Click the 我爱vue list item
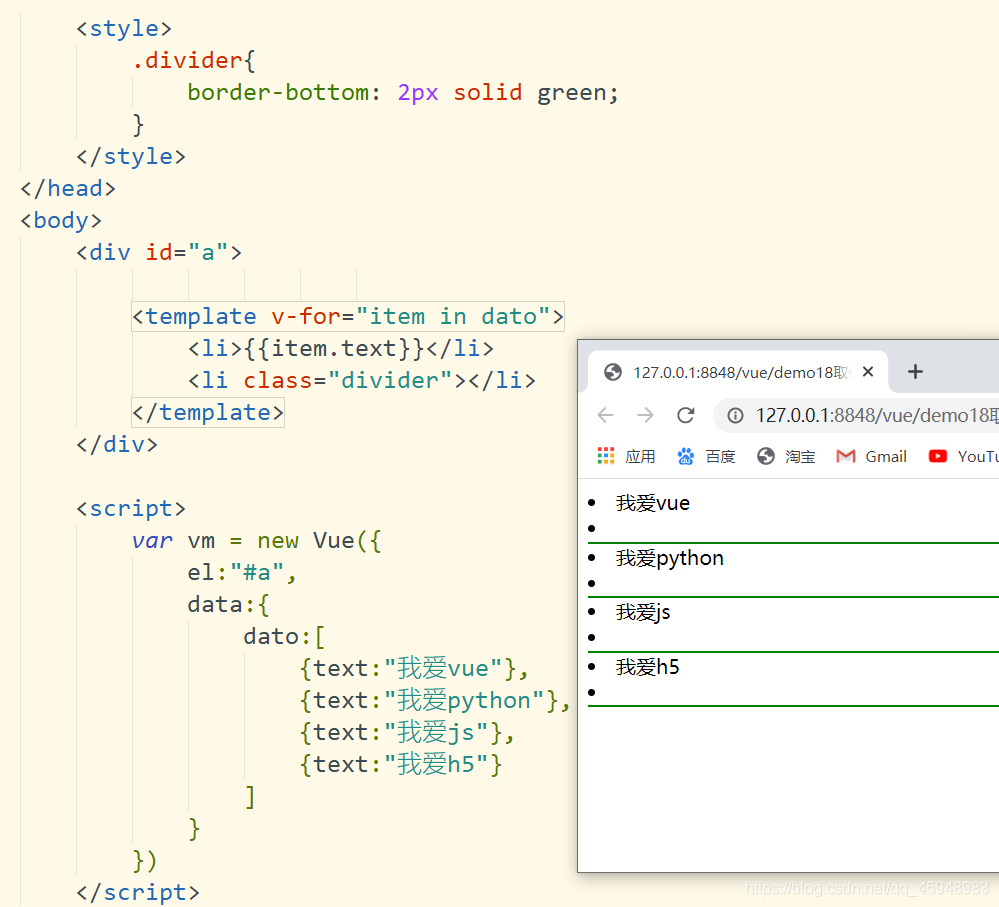The image size is (999, 907). (x=652, y=503)
